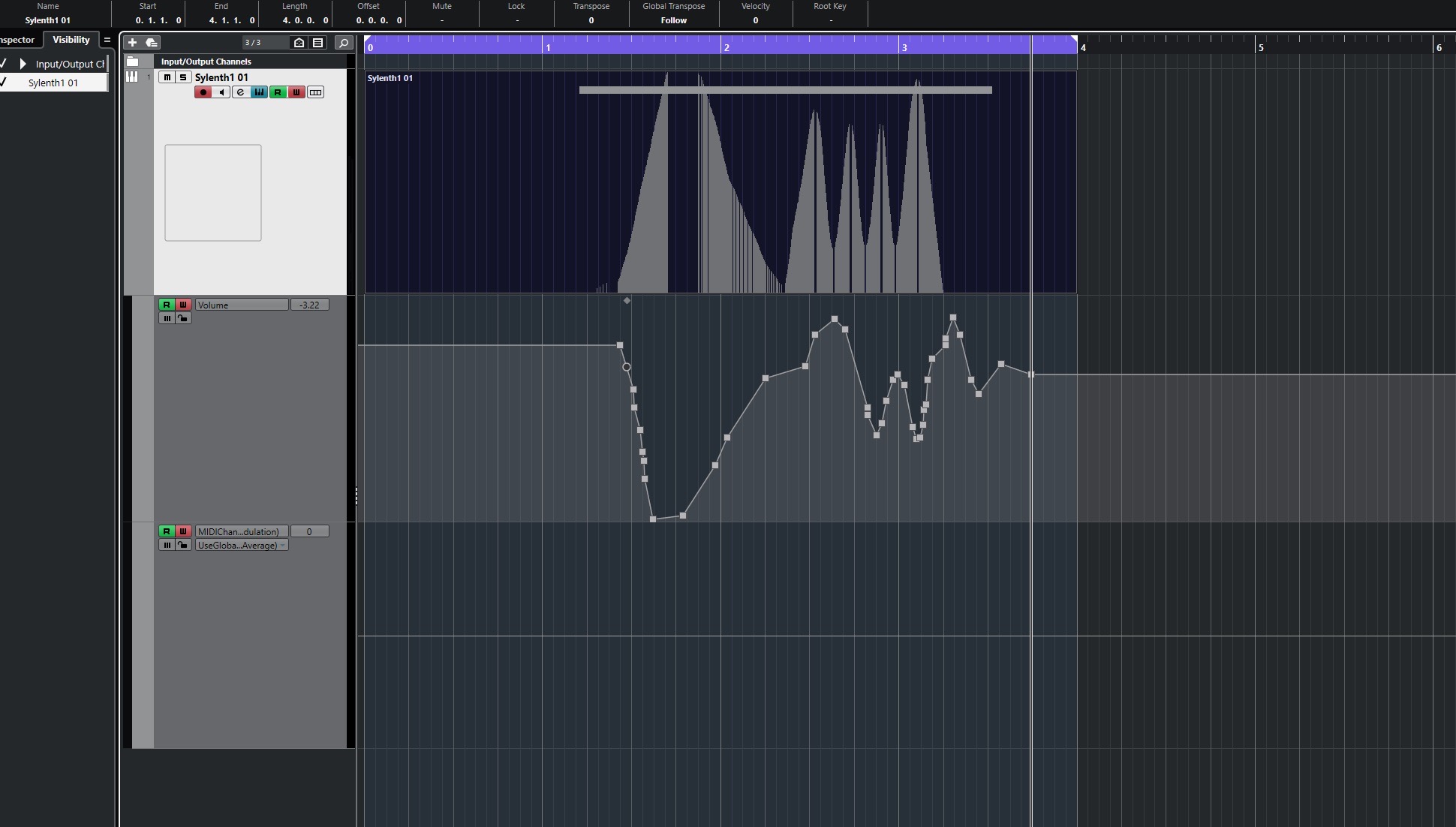Viewport: 1456px width, 827px height.
Task: Add a new track with the plus icon
Action: click(132, 43)
